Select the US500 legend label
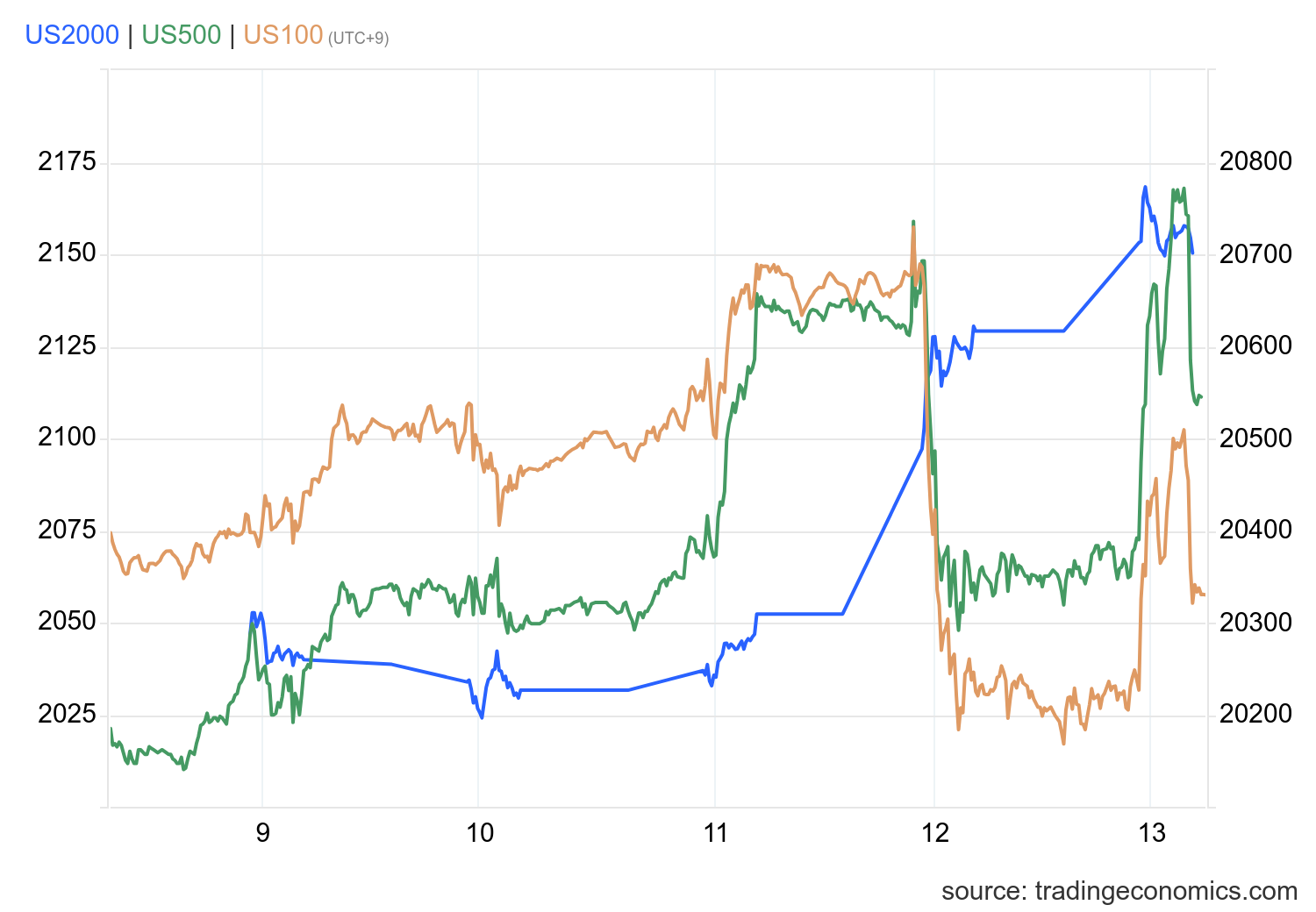Image resolution: width=1316 pixels, height=912 pixels. 181,35
